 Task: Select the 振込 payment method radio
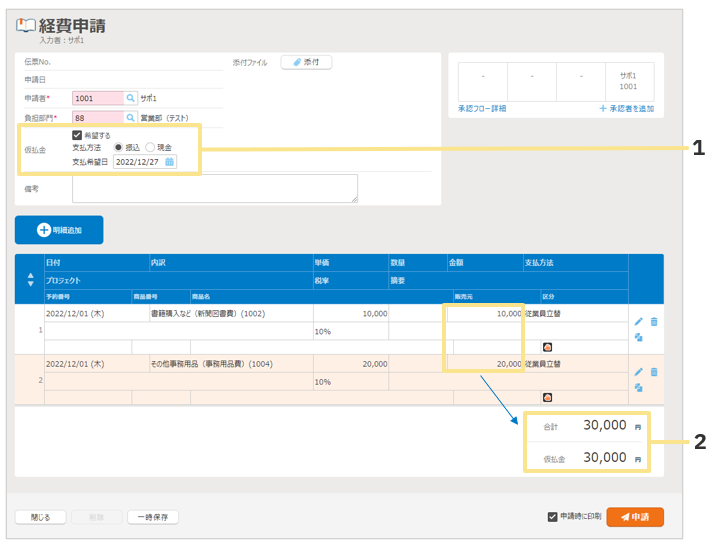point(118,147)
